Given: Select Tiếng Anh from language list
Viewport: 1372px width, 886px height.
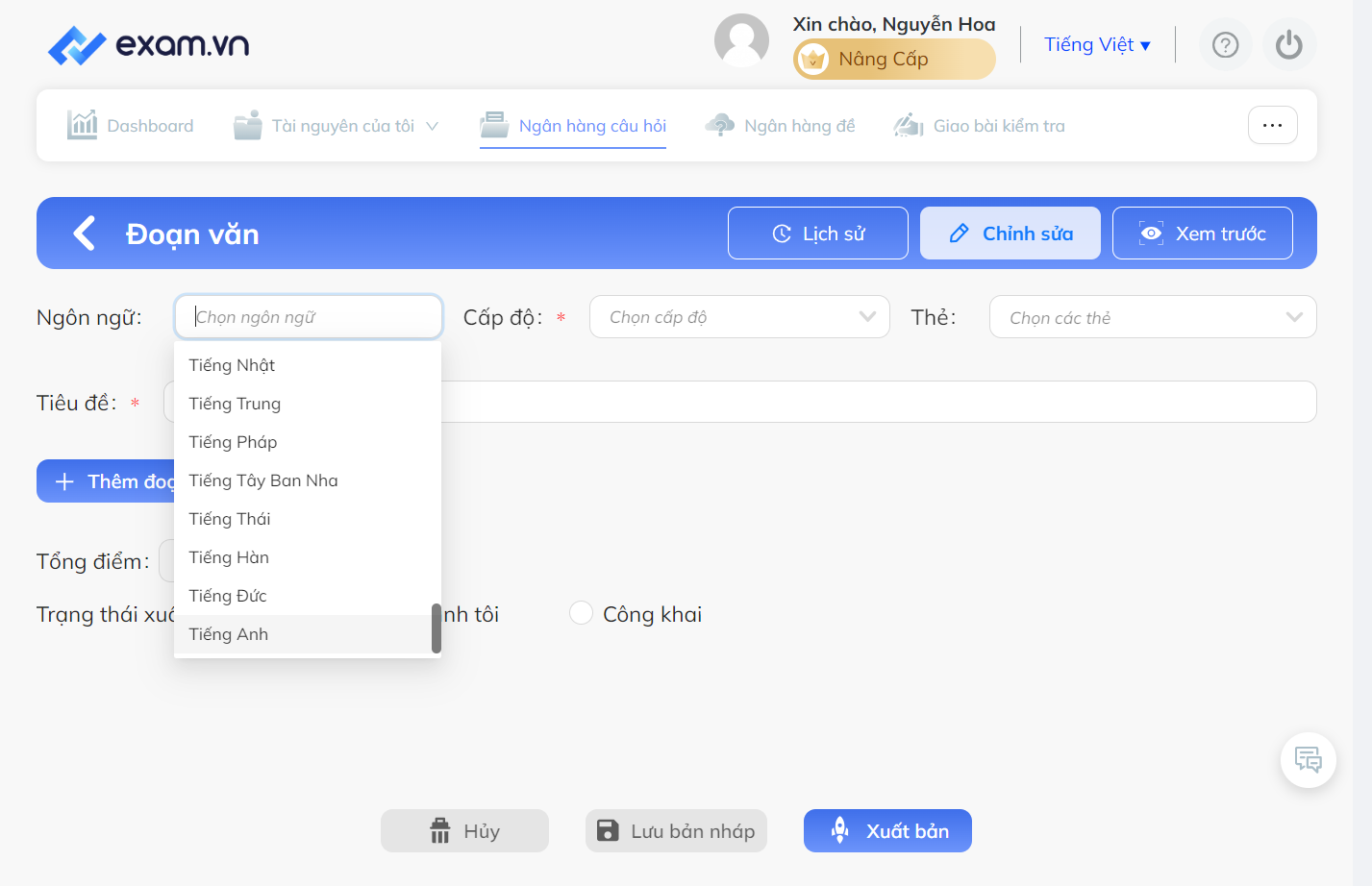Looking at the screenshot, I should (302, 634).
